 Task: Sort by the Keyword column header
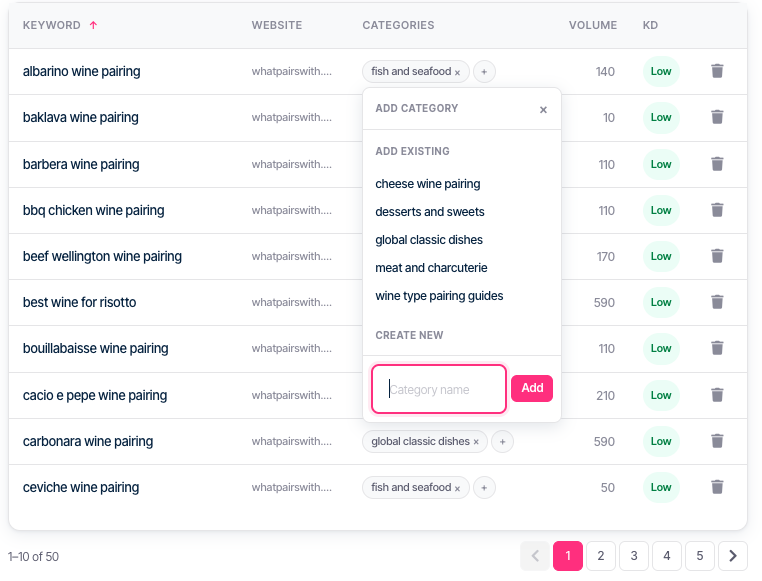click(52, 25)
